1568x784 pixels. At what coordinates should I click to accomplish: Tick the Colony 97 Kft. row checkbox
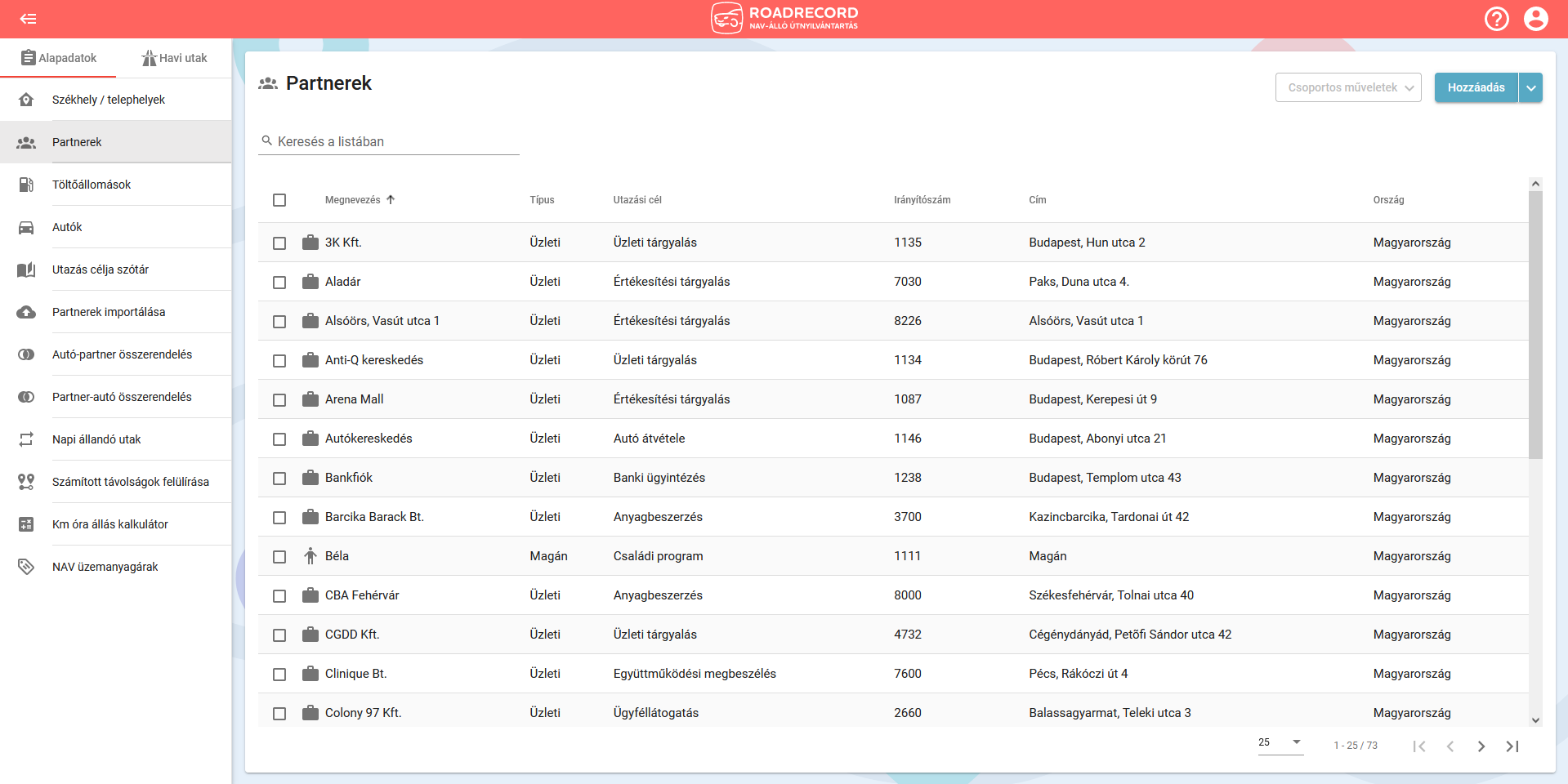point(279,714)
